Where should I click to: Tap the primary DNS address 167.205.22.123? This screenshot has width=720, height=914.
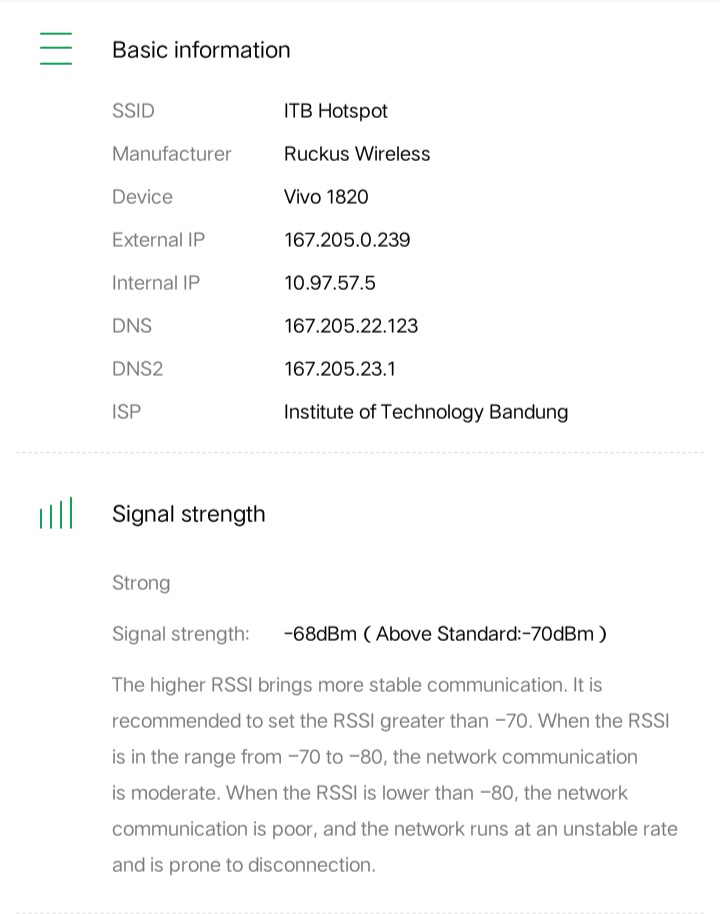351,326
